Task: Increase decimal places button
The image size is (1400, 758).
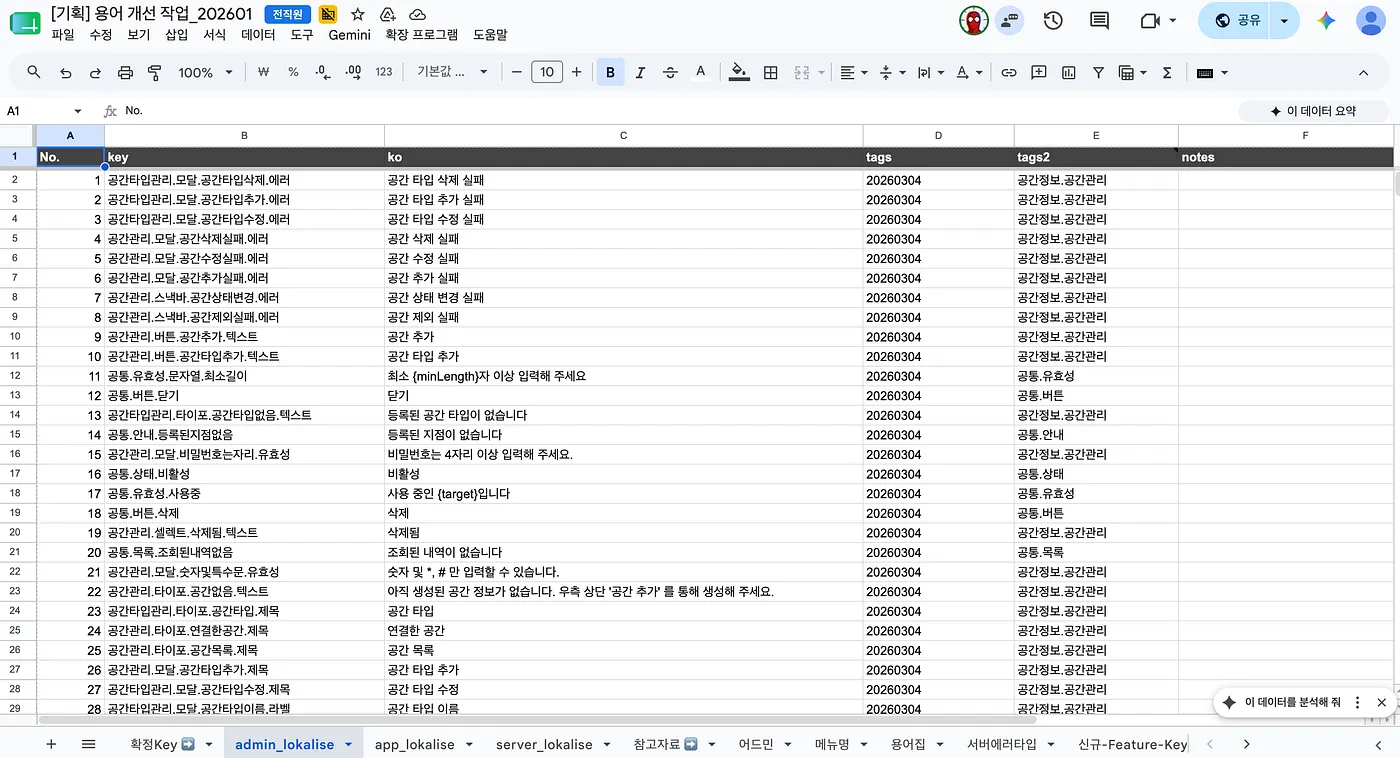Action: (x=353, y=72)
